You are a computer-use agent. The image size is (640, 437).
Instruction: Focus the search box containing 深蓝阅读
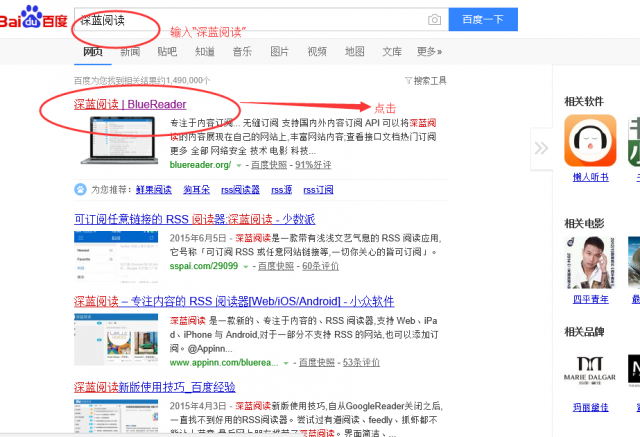[x=261, y=19]
